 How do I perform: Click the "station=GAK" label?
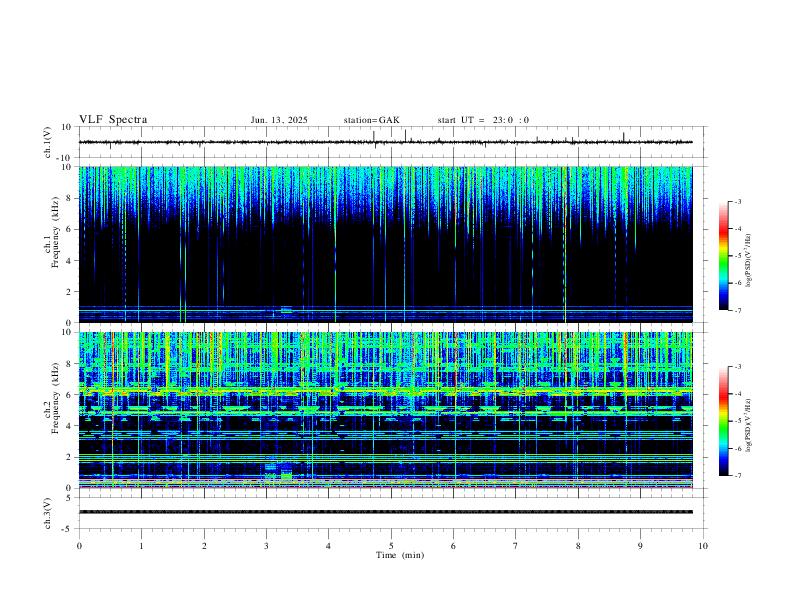click(371, 120)
